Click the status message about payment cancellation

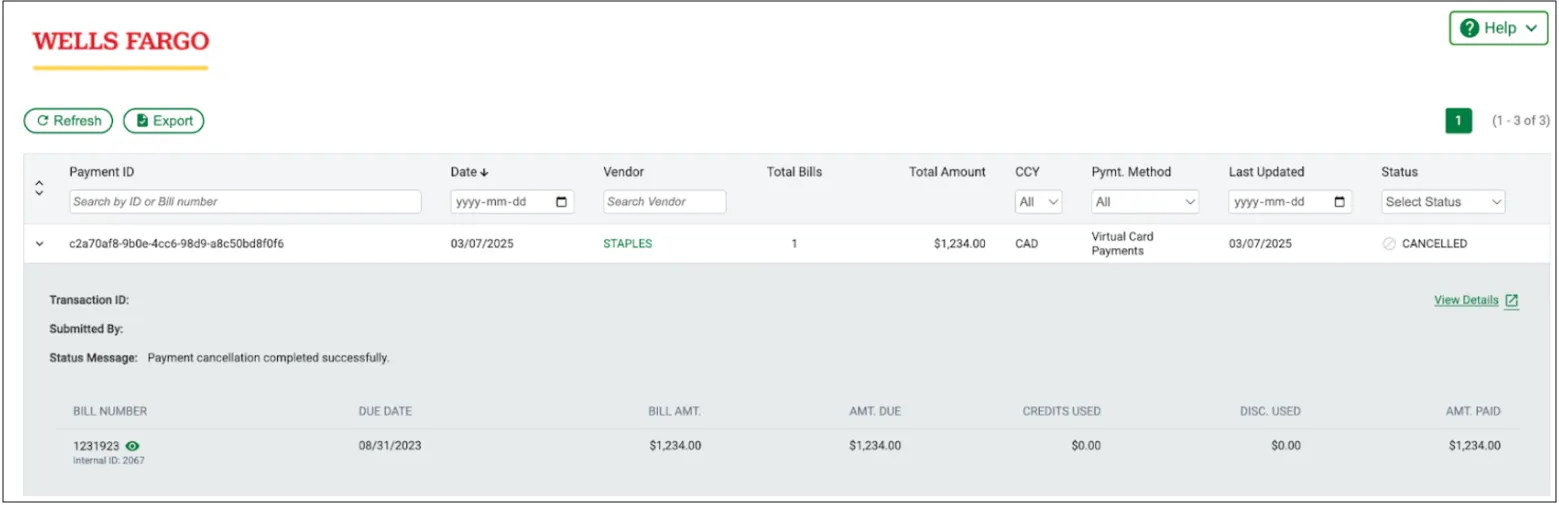268,357
